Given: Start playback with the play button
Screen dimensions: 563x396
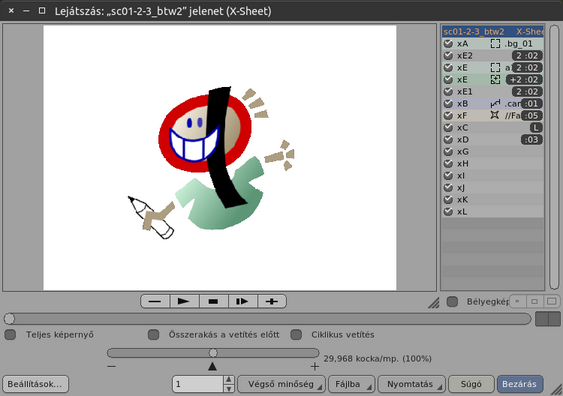Looking at the screenshot, I should tap(184, 301).
